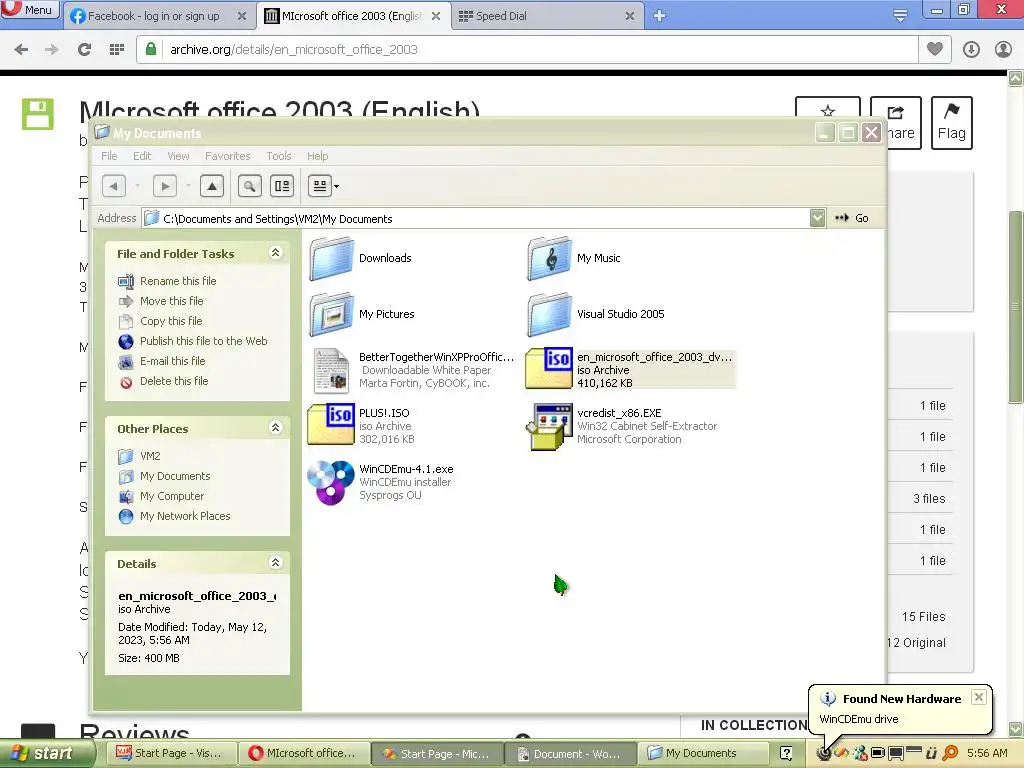Image resolution: width=1024 pixels, height=768 pixels.
Task: Select the vcredist_x86.EXE file icon
Action: (549, 426)
